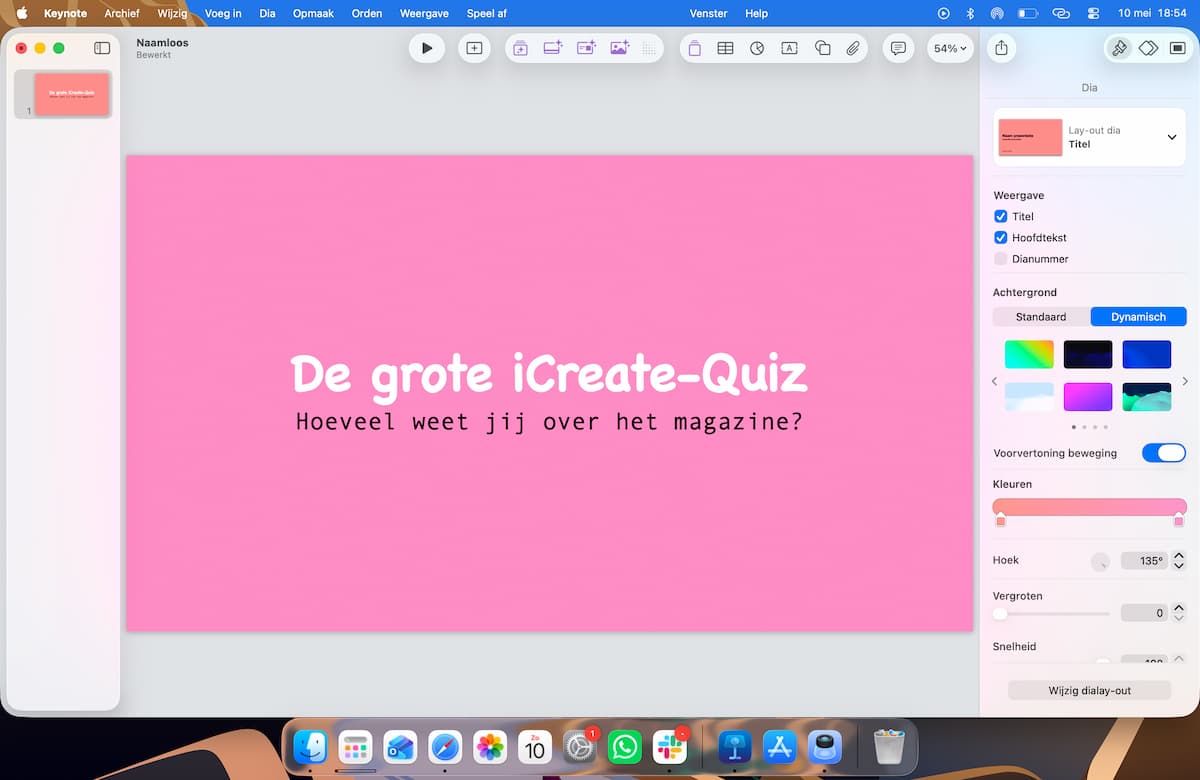The width and height of the screenshot is (1200, 780).
Task: Click the share icon in the toolbar
Action: coord(1002,48)
